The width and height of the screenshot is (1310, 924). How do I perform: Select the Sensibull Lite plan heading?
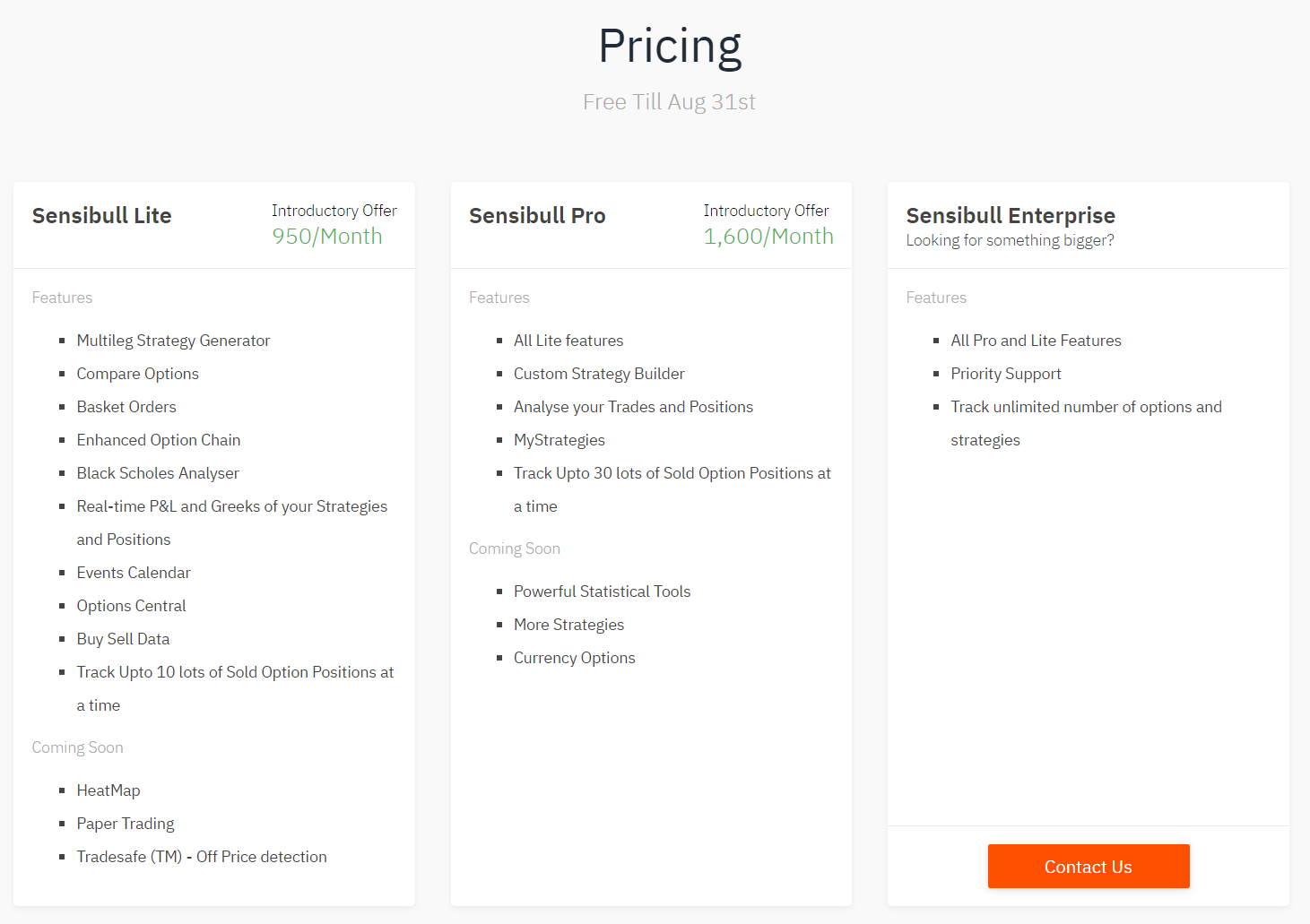coord(102,216)
